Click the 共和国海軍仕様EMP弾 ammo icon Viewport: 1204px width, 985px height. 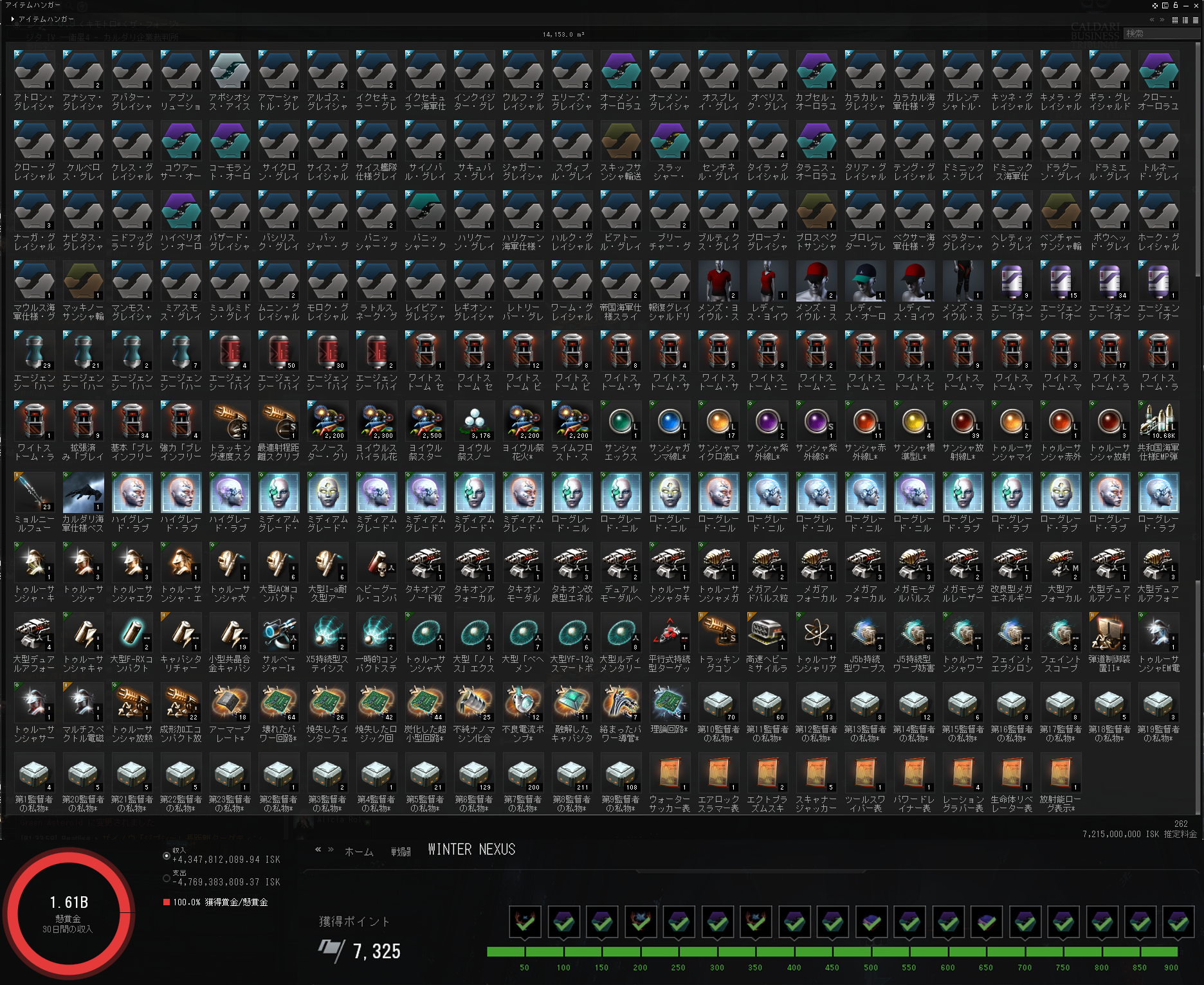1158,421
